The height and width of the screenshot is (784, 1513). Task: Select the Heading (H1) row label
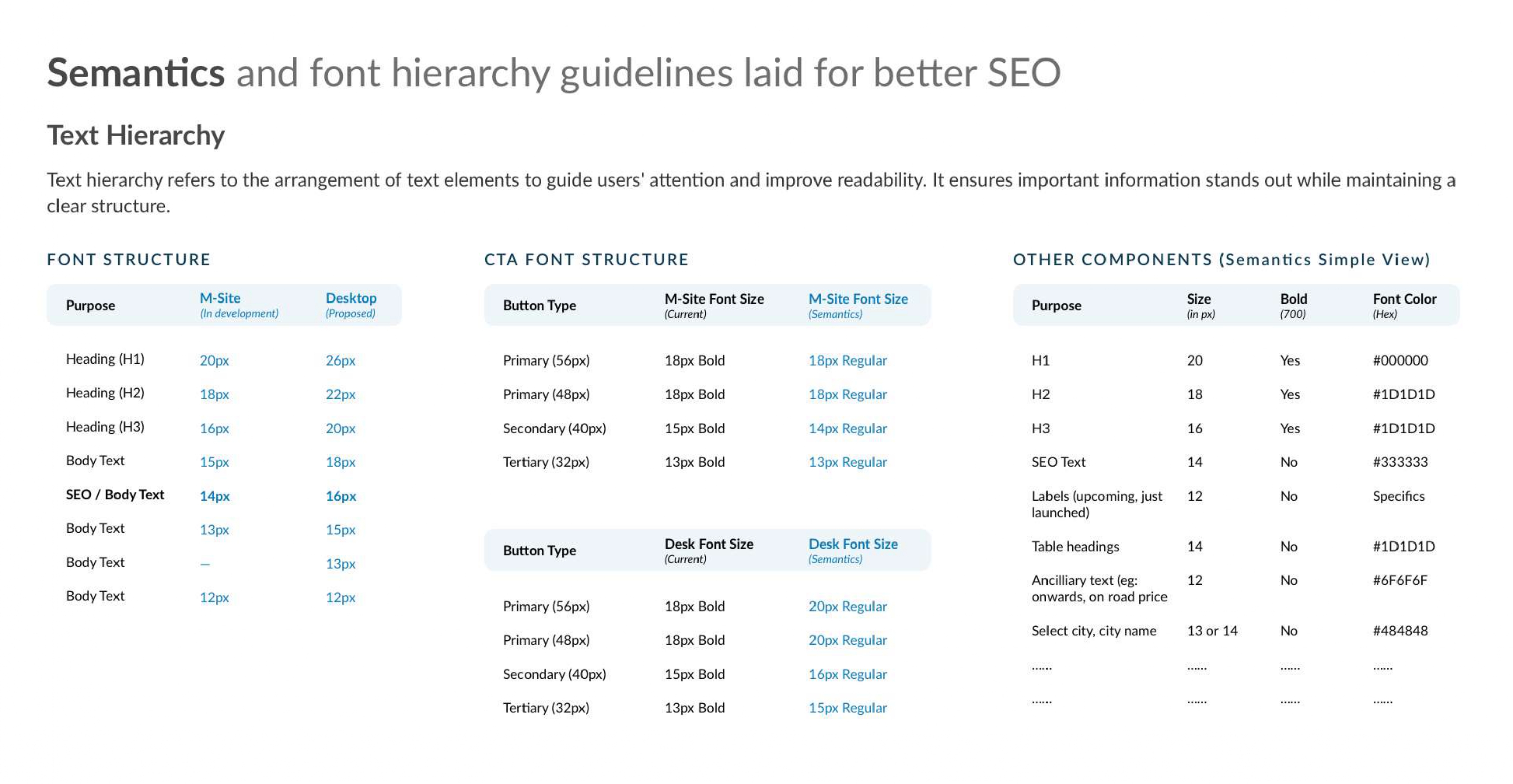coord(105,359)
